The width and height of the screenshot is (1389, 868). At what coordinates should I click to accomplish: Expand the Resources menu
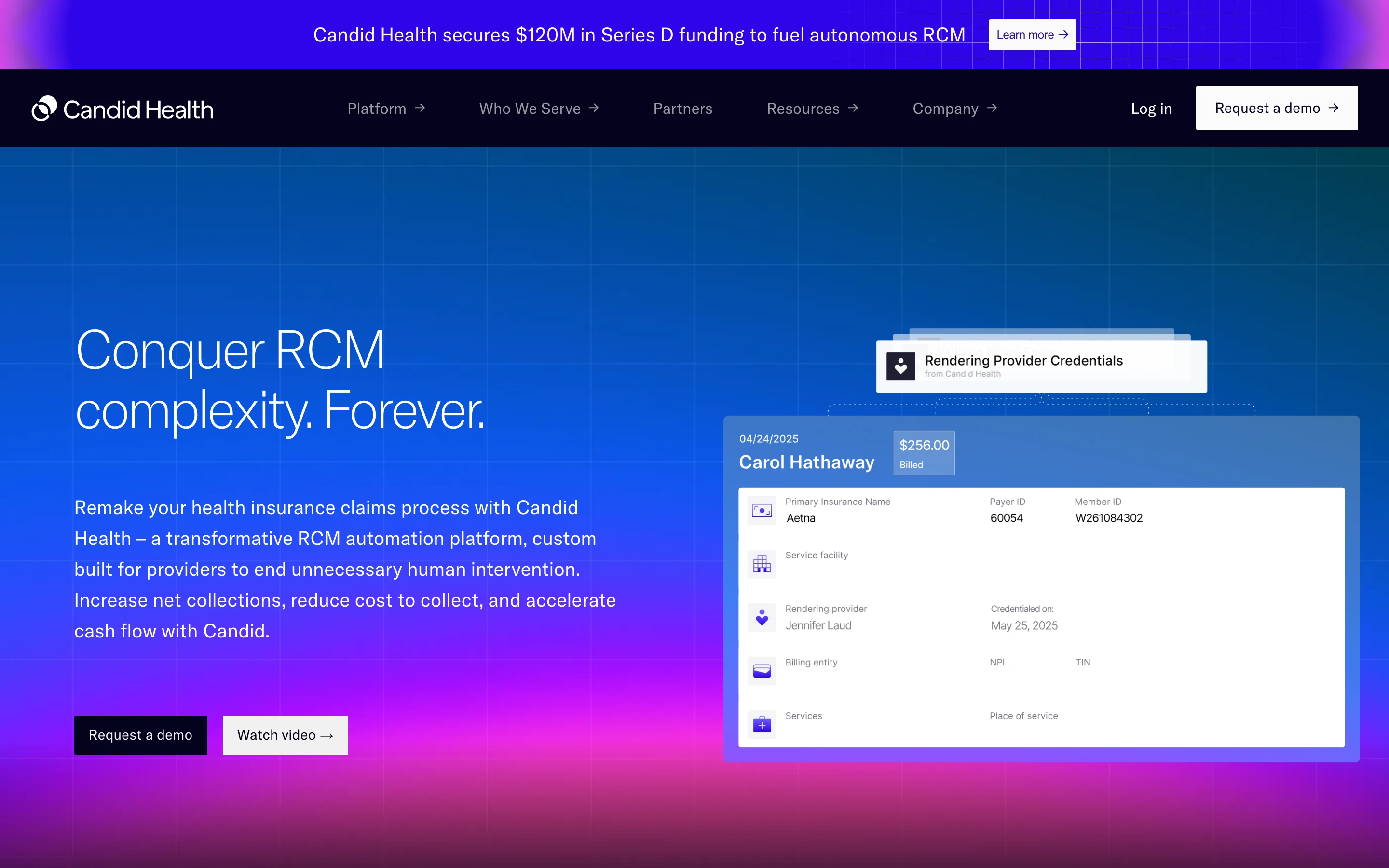pos(812,108)
